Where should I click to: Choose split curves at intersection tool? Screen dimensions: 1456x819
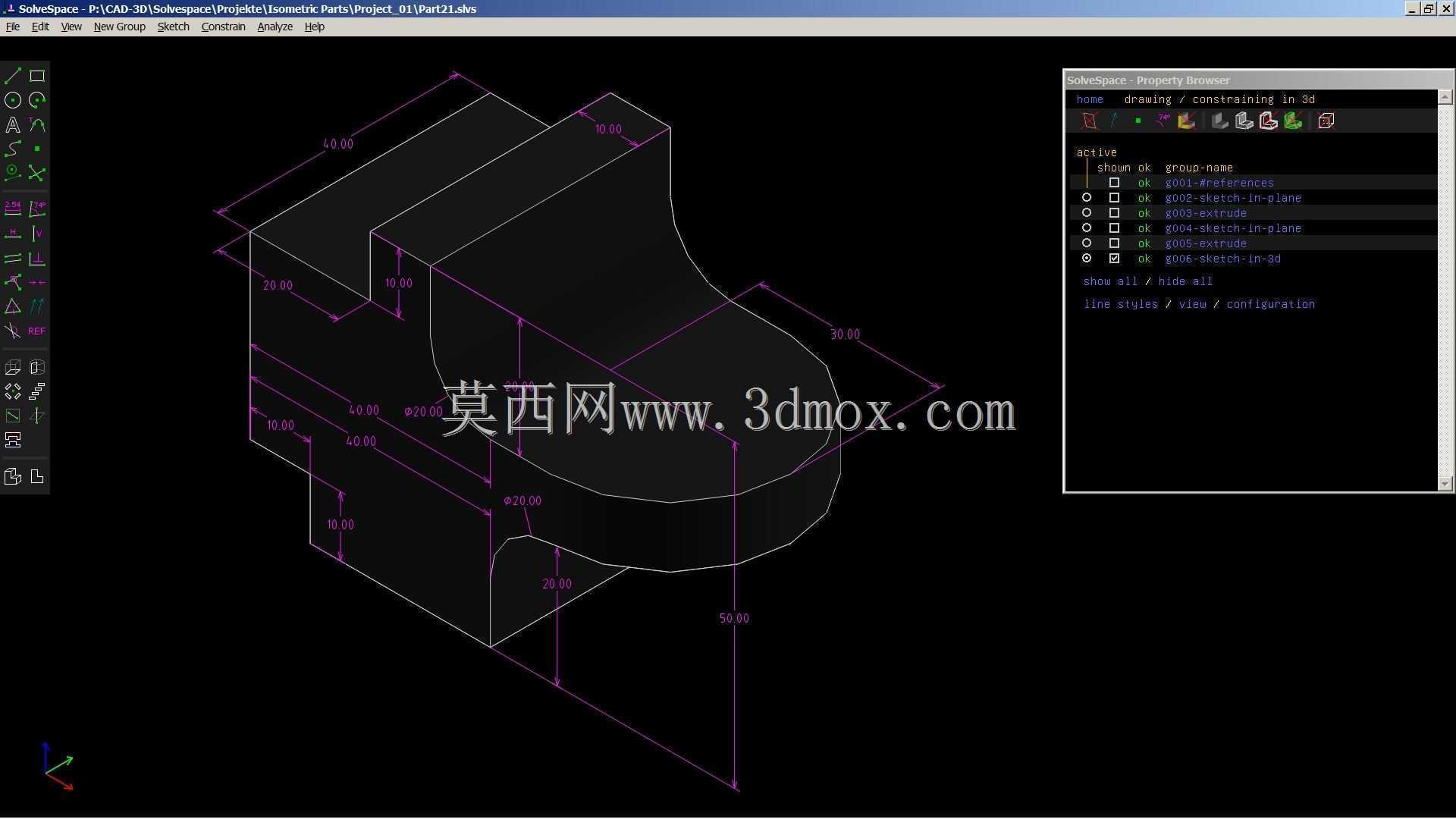coord(37,173)
